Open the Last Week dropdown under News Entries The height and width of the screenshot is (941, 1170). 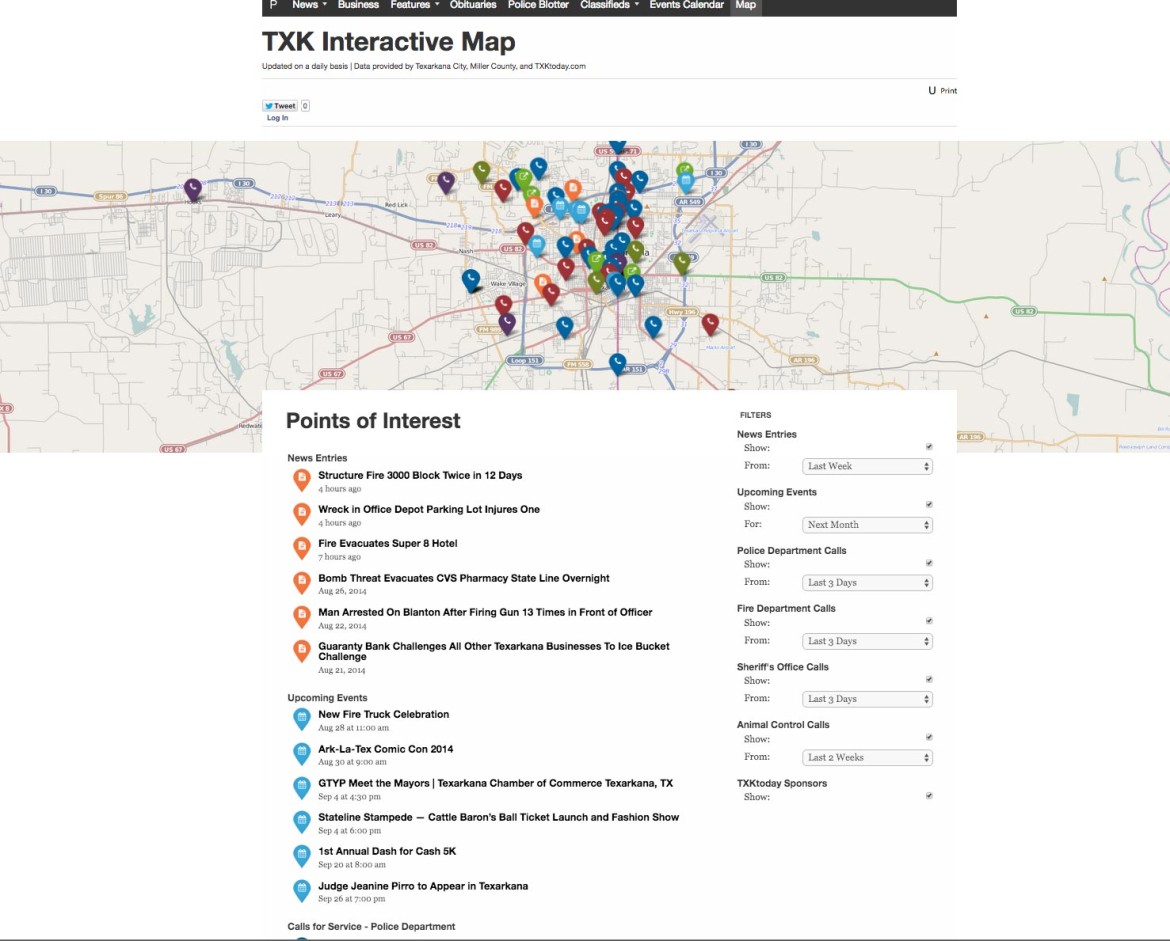pos(866,465)
